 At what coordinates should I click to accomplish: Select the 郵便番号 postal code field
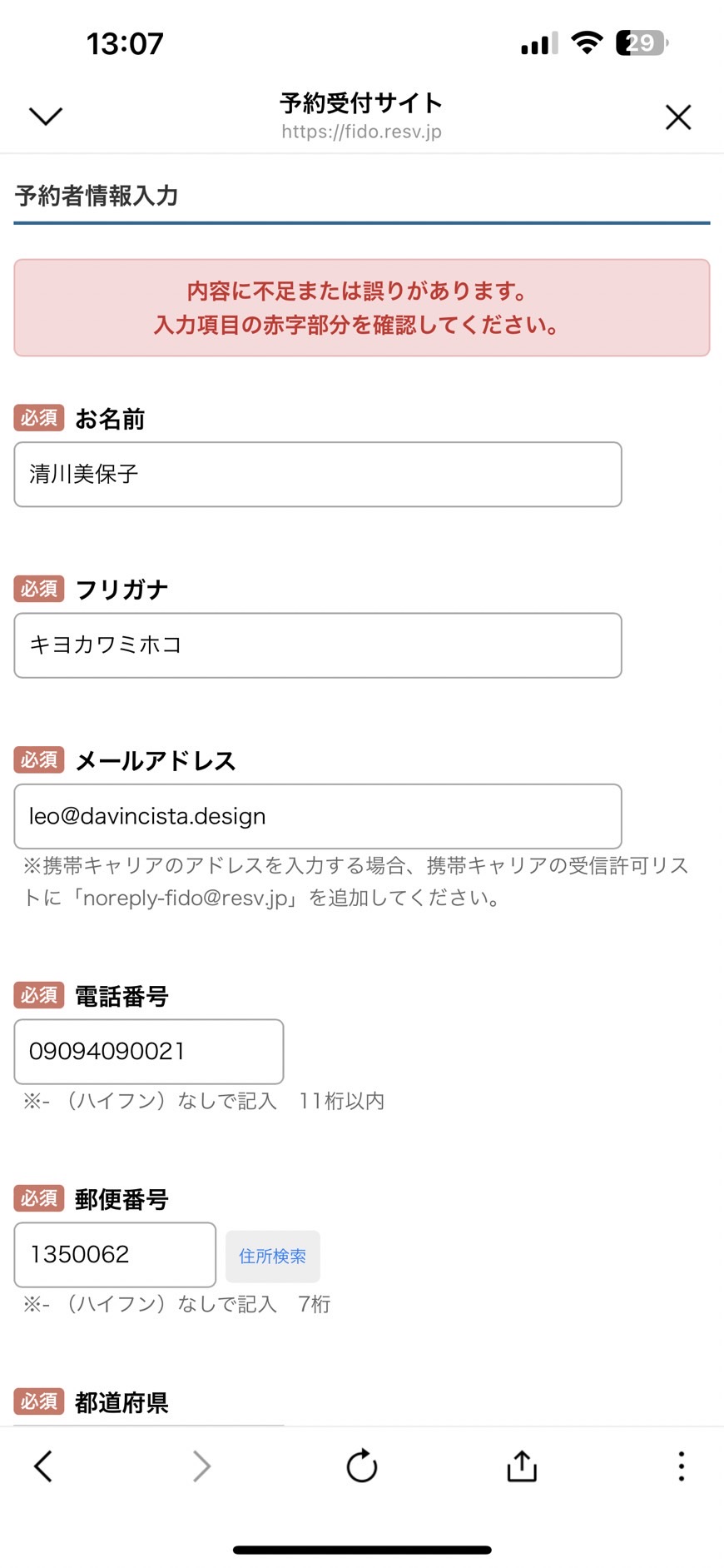(115, 1254)
